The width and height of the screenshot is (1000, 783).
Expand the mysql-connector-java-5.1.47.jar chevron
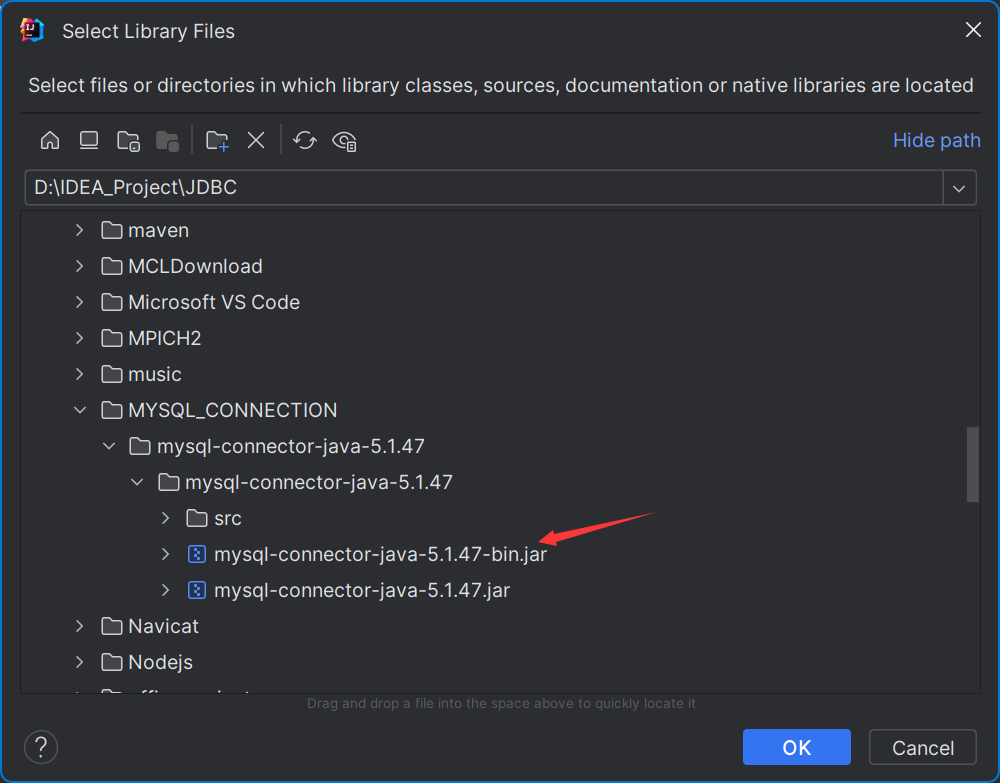tap(166, 590)
